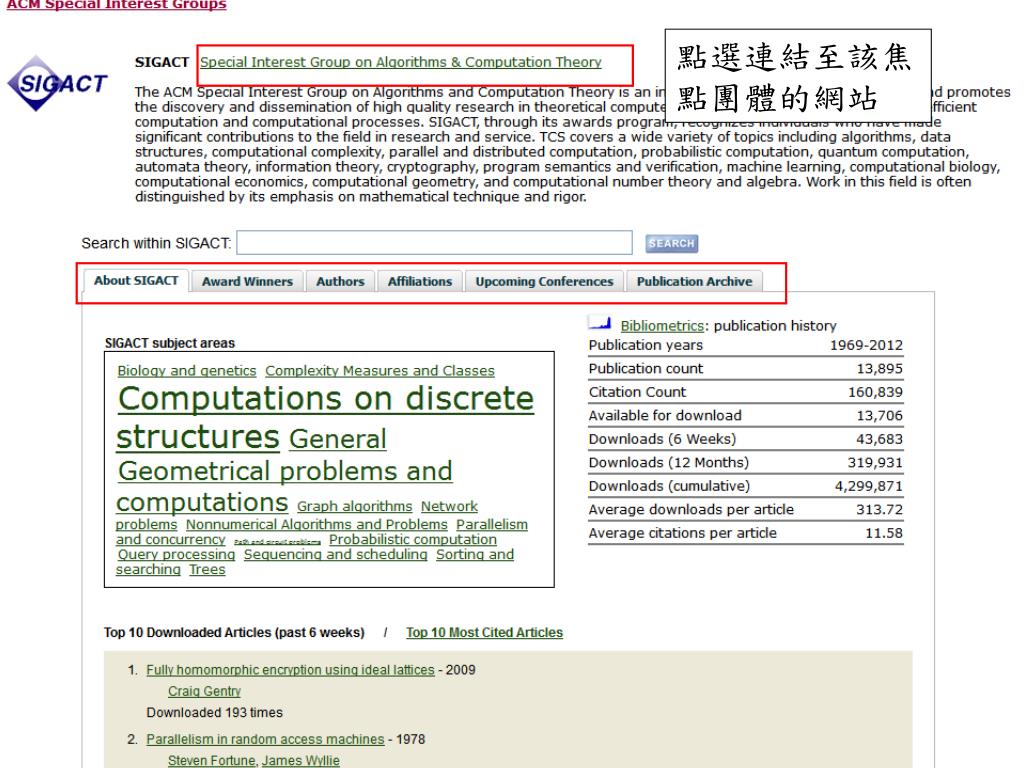This screenshot has height=768, width=1024.
Task: Click the Available for download value 13,706
Action: [x=880, y=415]
